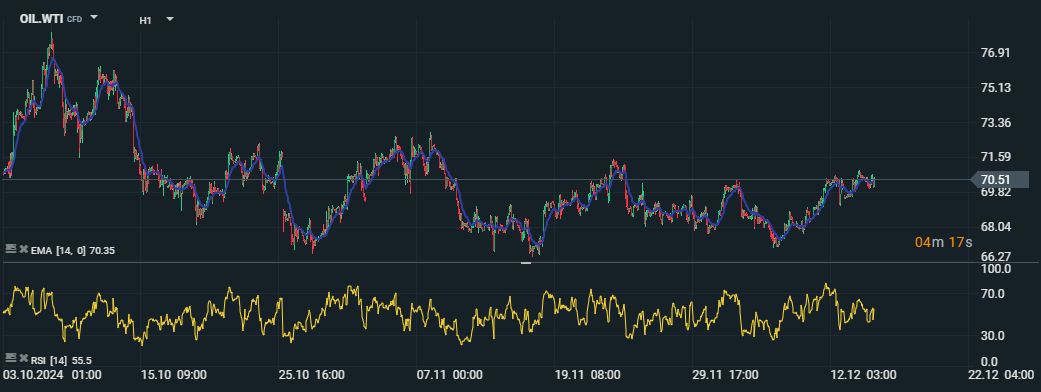
Task: Click the CFD instrument type tag
Action: point(74,20)
